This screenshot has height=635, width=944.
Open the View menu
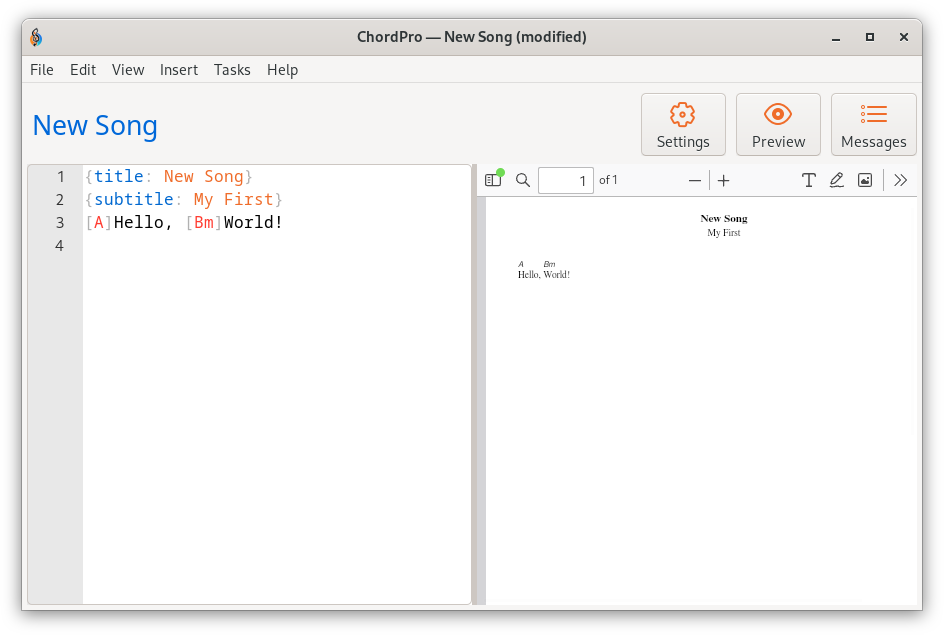128,70
